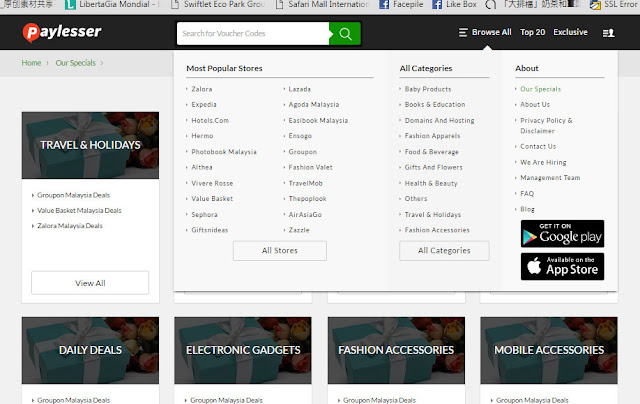Select the Althea store
The width and height of the screenshot is (640, 404).
[x=202, y=167]
